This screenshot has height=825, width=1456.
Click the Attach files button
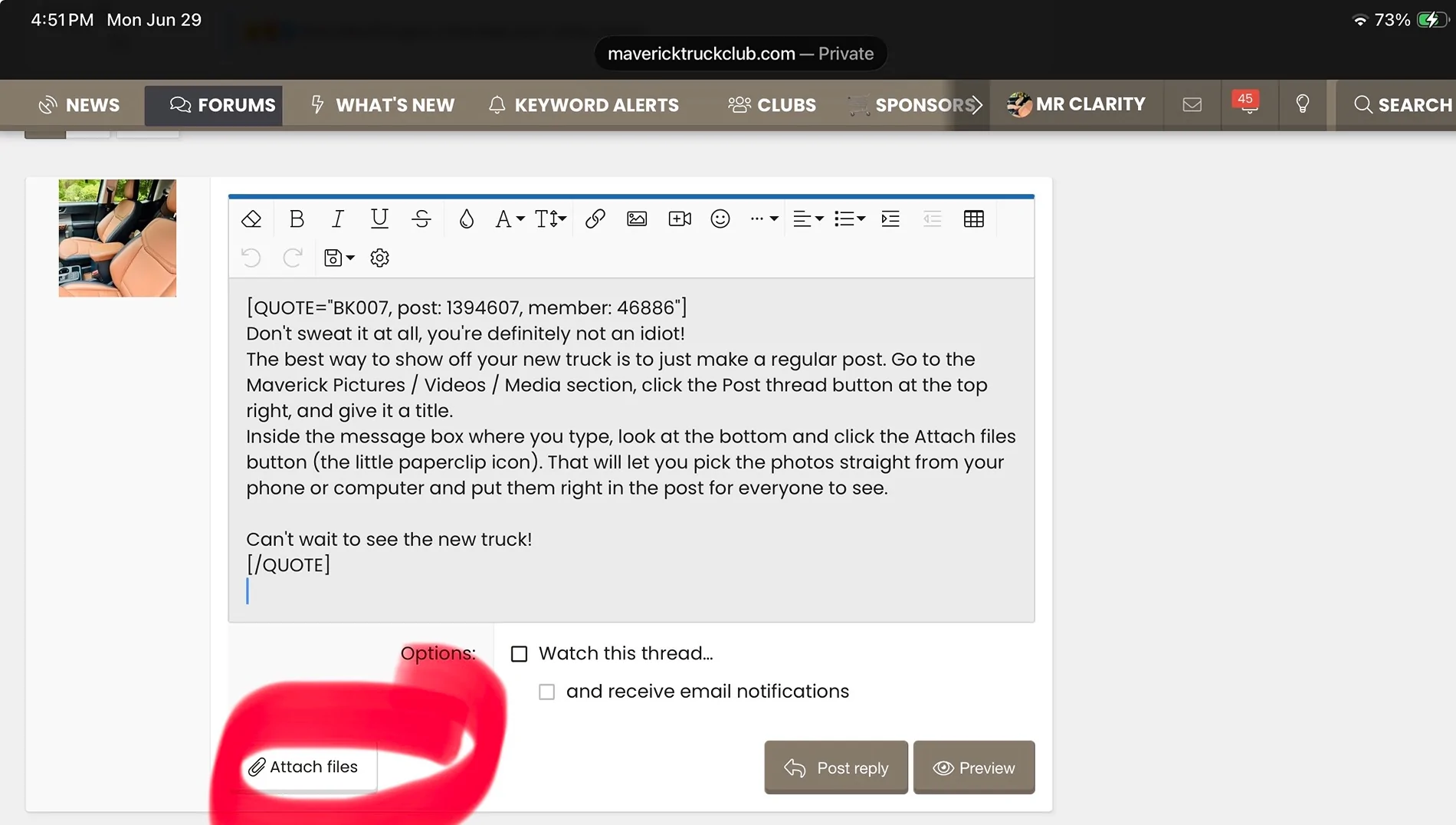click(x=303, y=767)
